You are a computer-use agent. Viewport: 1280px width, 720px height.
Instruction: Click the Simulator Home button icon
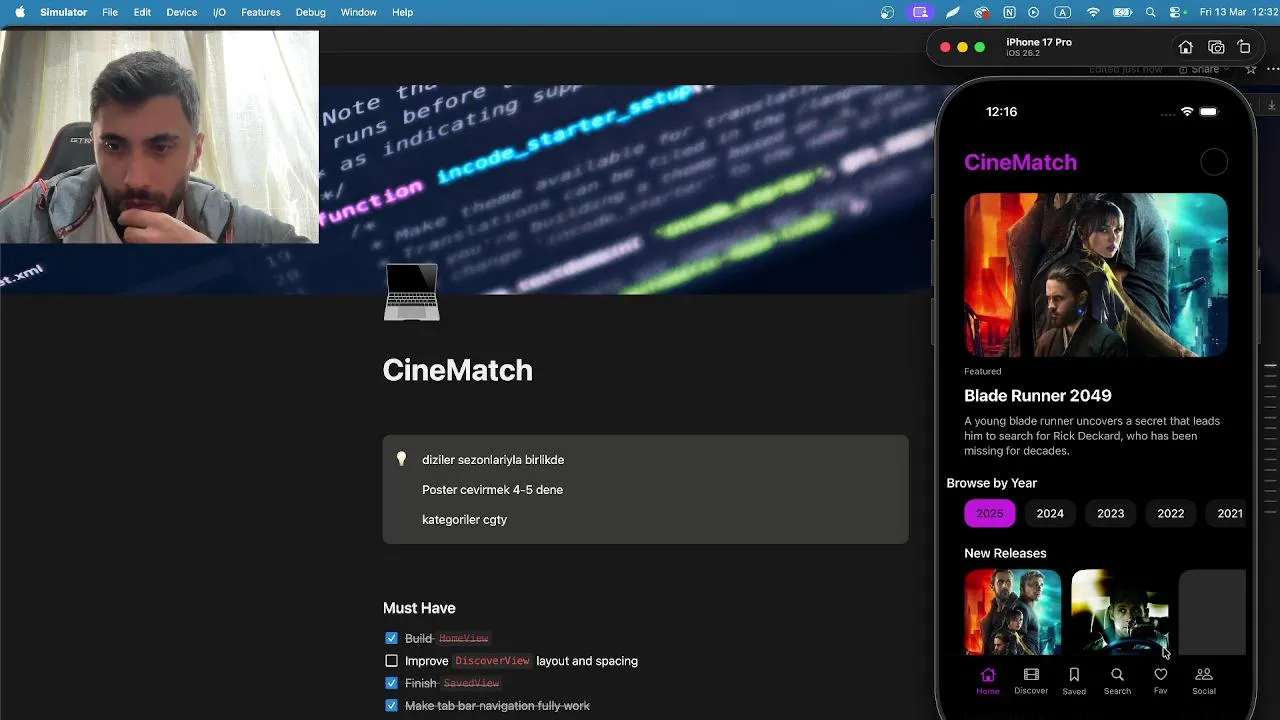pyautogui.click(x=1186, y=47)
